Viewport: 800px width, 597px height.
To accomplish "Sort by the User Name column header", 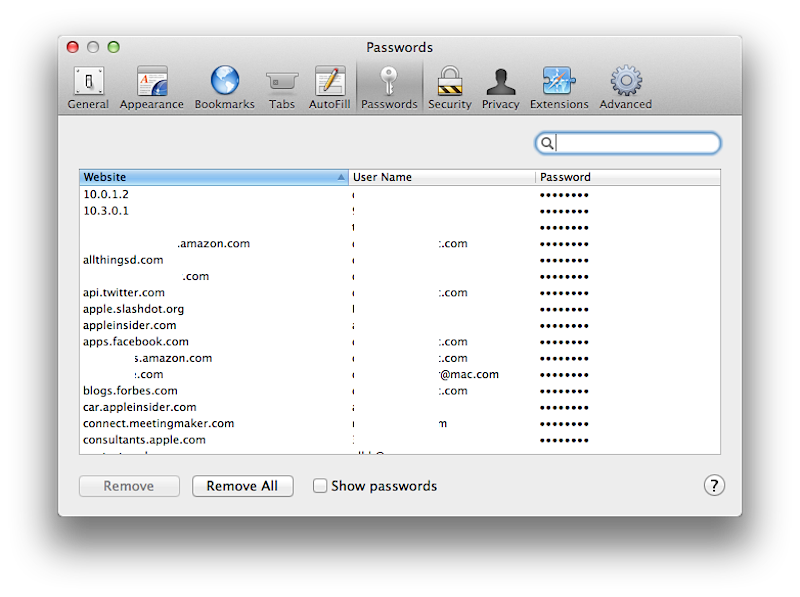I will pos(442,177).
